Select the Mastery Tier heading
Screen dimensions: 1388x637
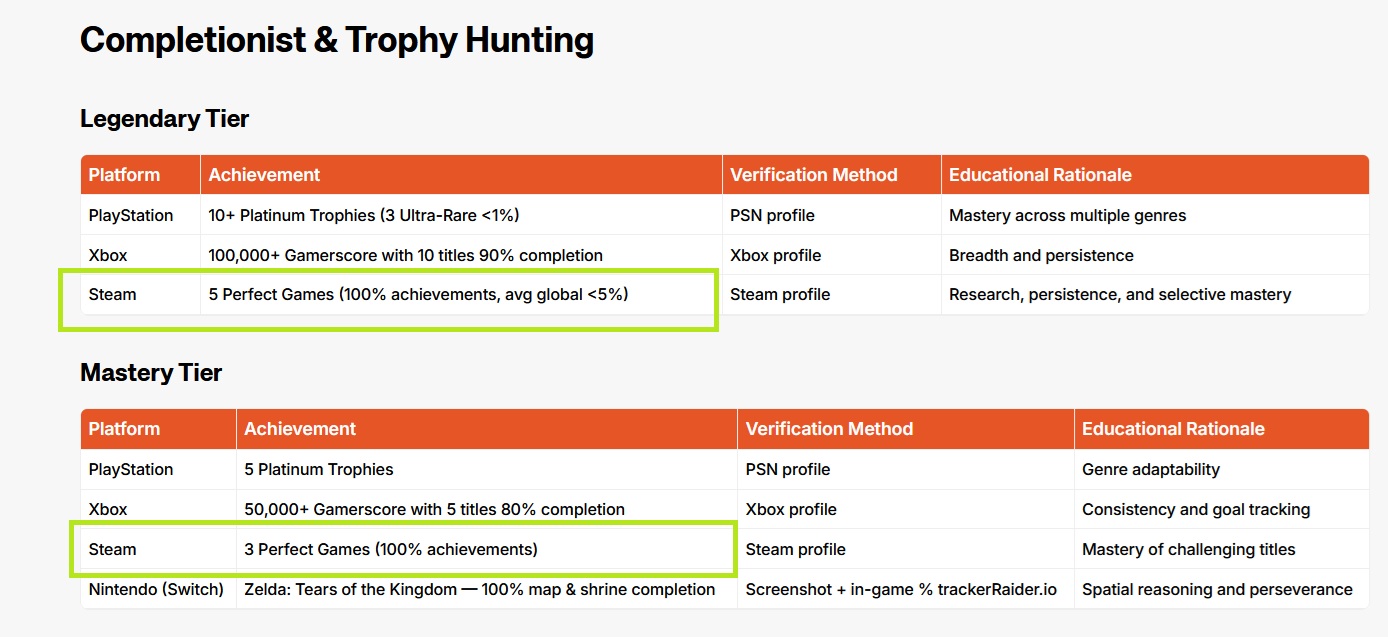[151, 373]
